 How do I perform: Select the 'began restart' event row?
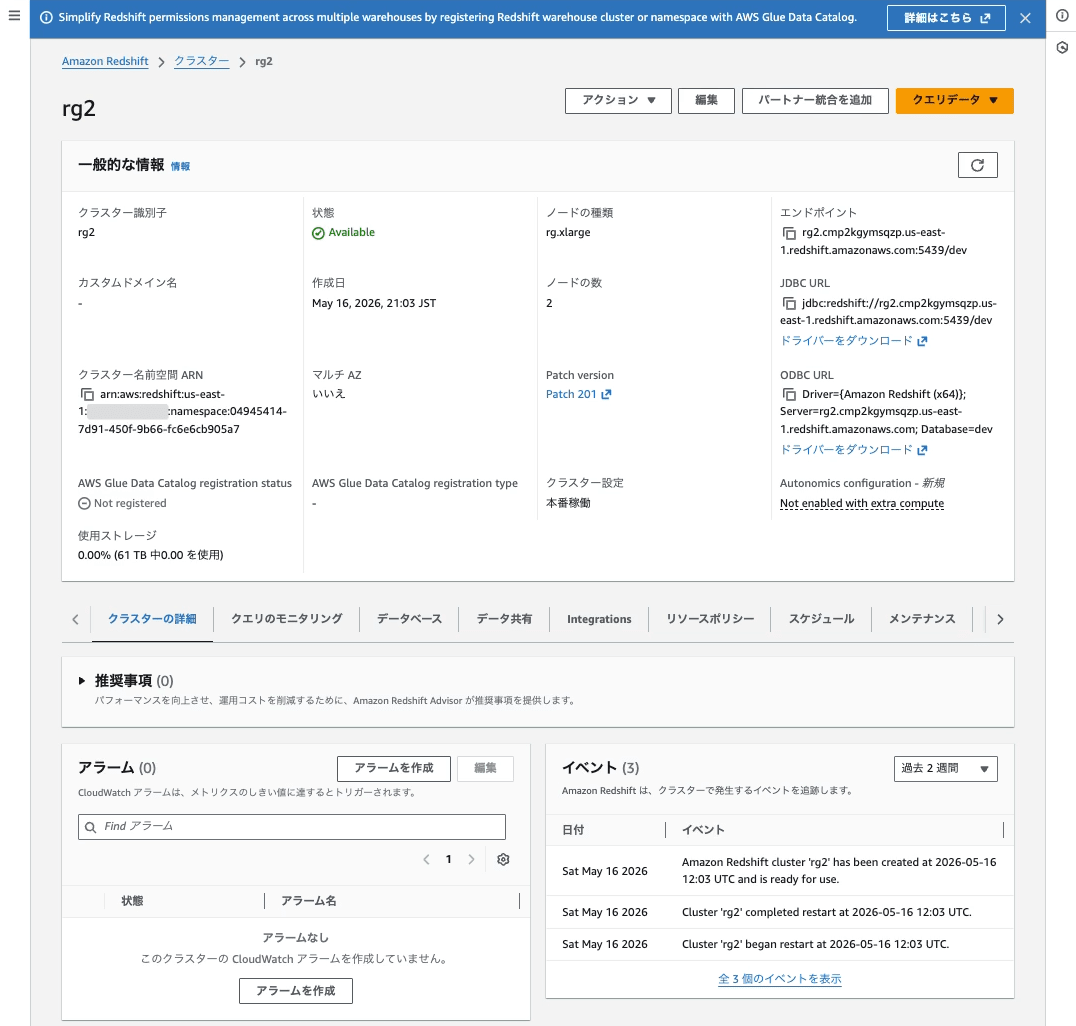780,944
